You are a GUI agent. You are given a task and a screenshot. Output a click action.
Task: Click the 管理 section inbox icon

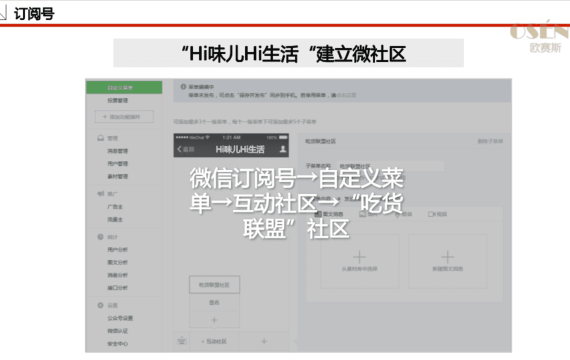point(101,138)
